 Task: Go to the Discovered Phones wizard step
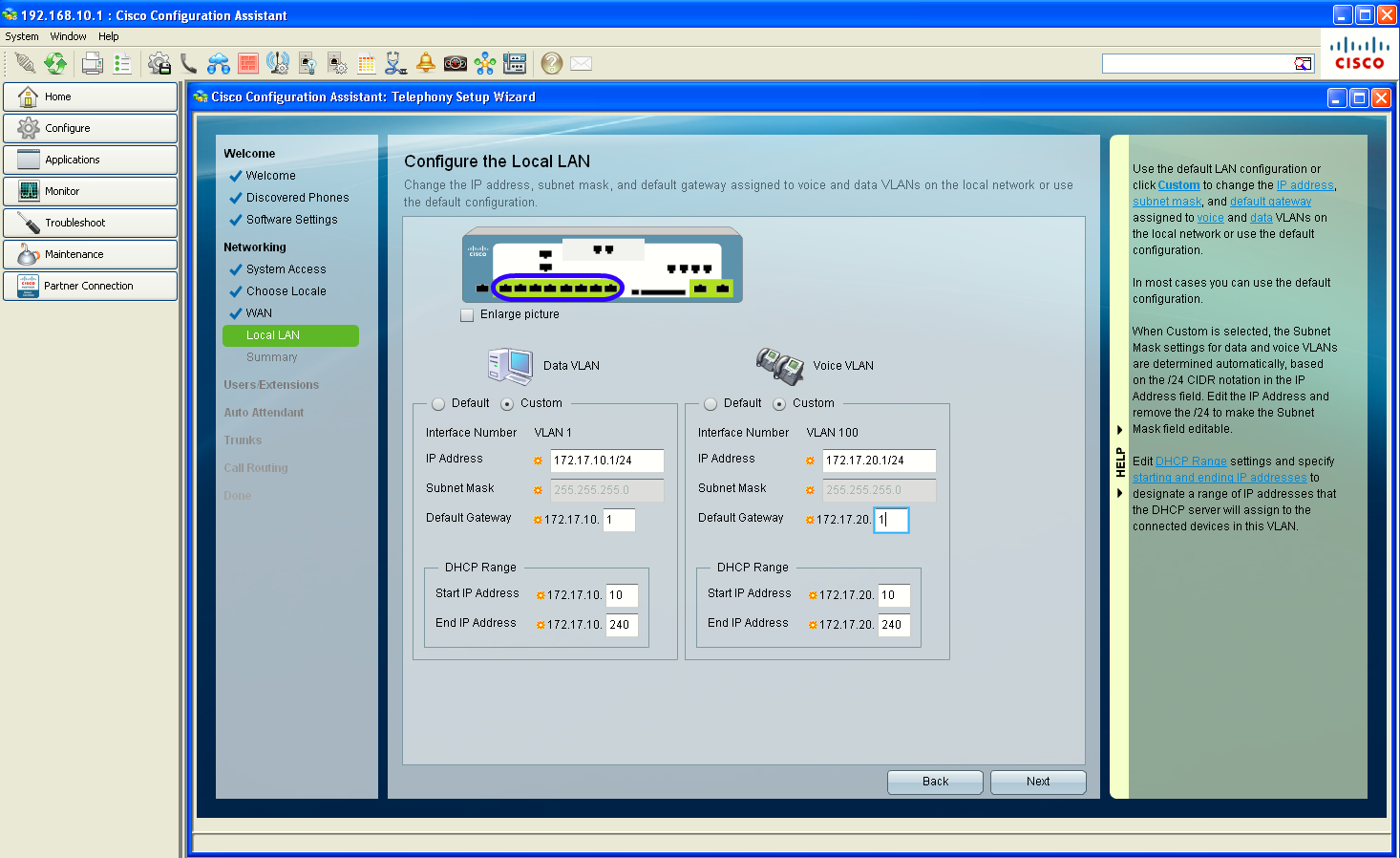297,198
